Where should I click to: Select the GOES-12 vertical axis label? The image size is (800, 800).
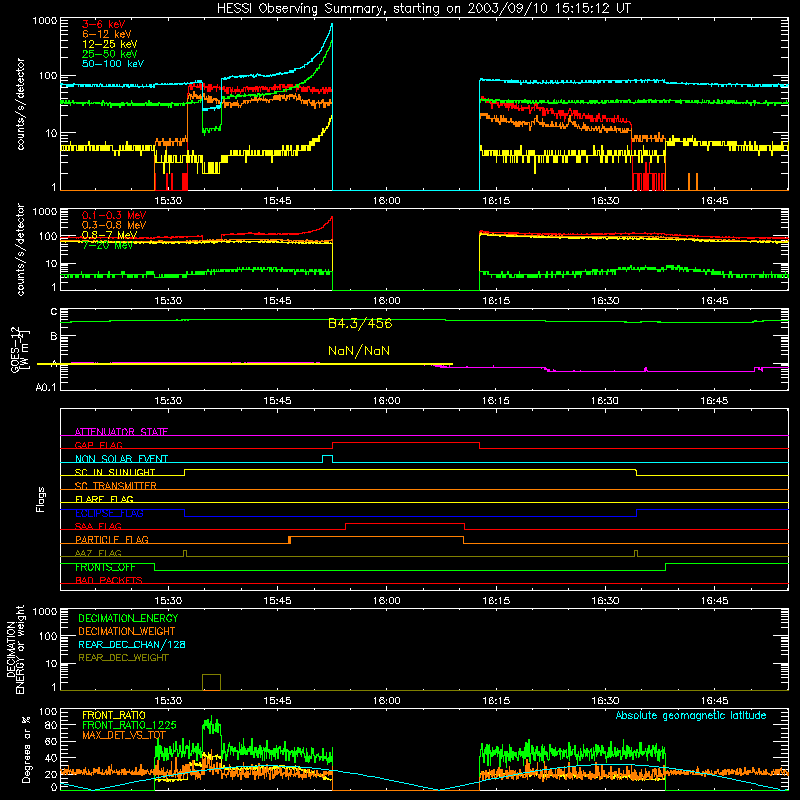[x=20, y=349]
